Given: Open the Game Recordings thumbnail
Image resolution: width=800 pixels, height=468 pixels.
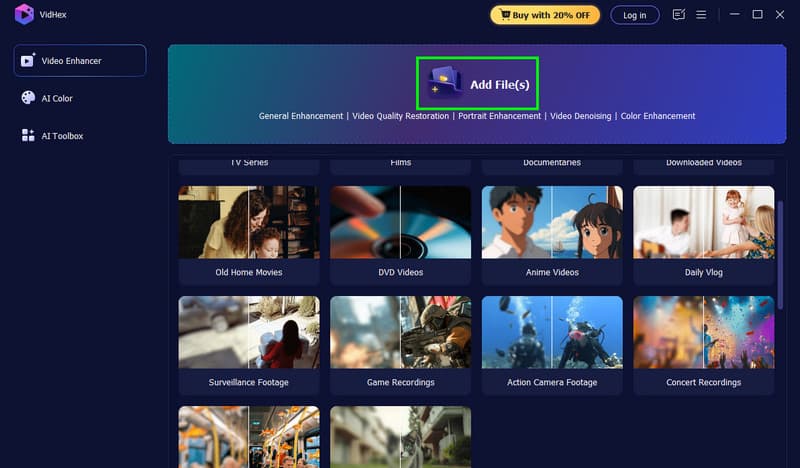Looking at the screenshot, I should point(401,332).
